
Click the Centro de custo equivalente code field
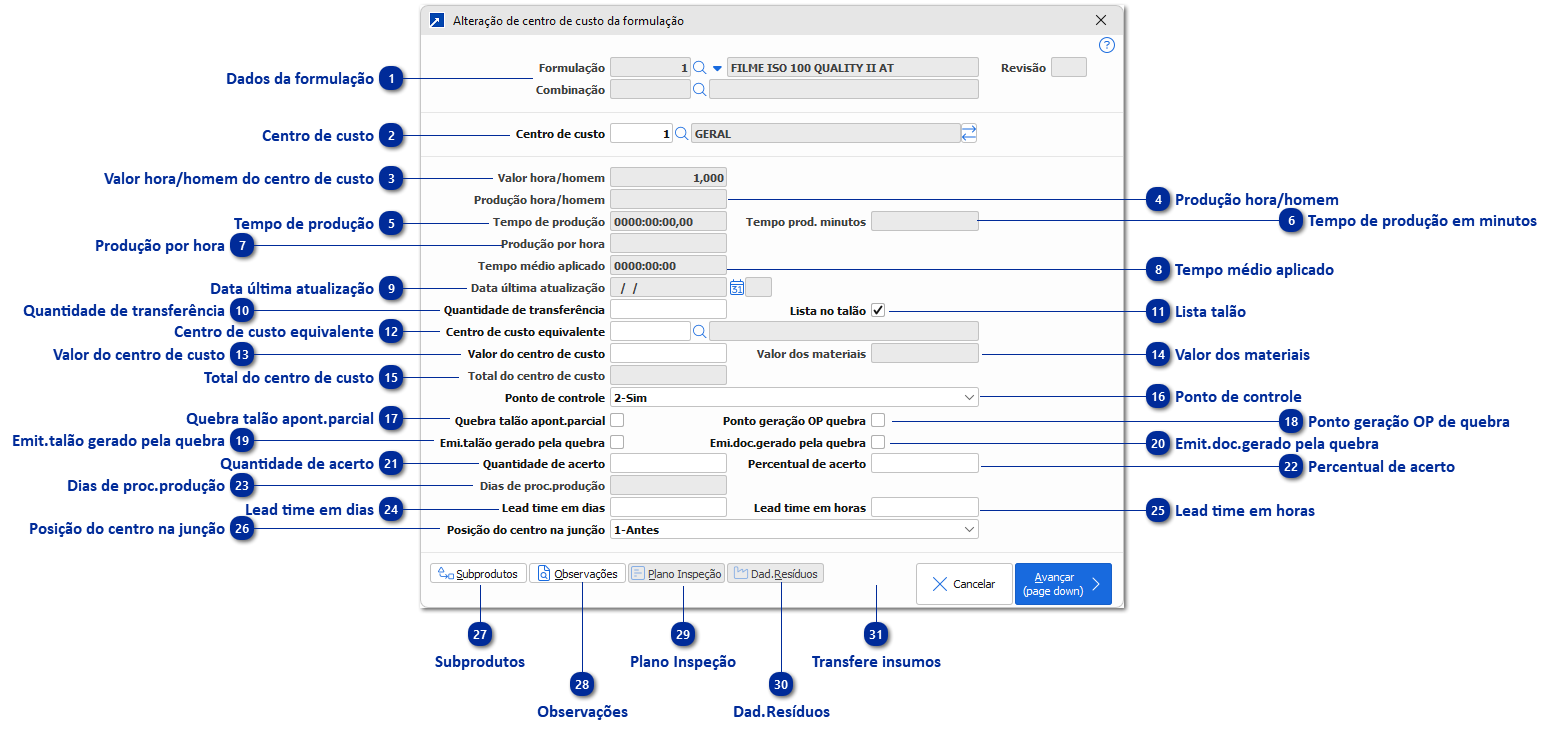tap(650, 331)
